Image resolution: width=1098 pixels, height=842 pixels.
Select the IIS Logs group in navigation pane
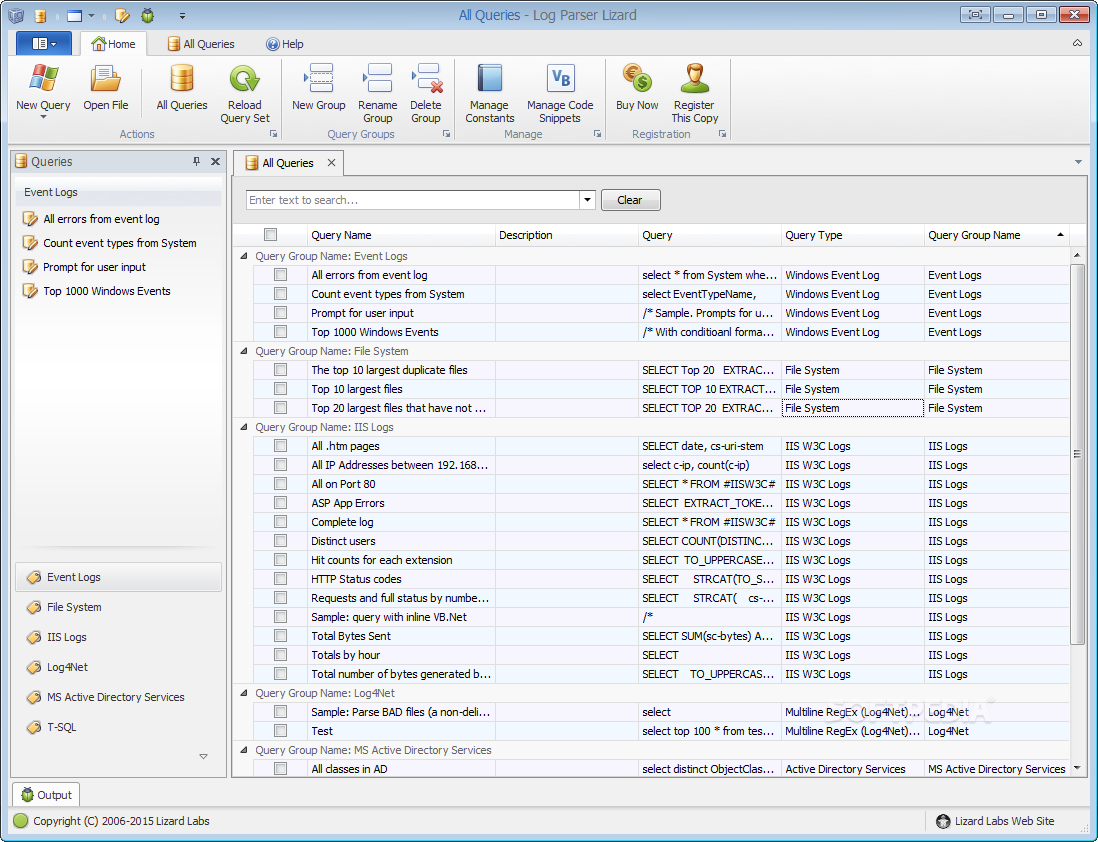pos(118,637)
